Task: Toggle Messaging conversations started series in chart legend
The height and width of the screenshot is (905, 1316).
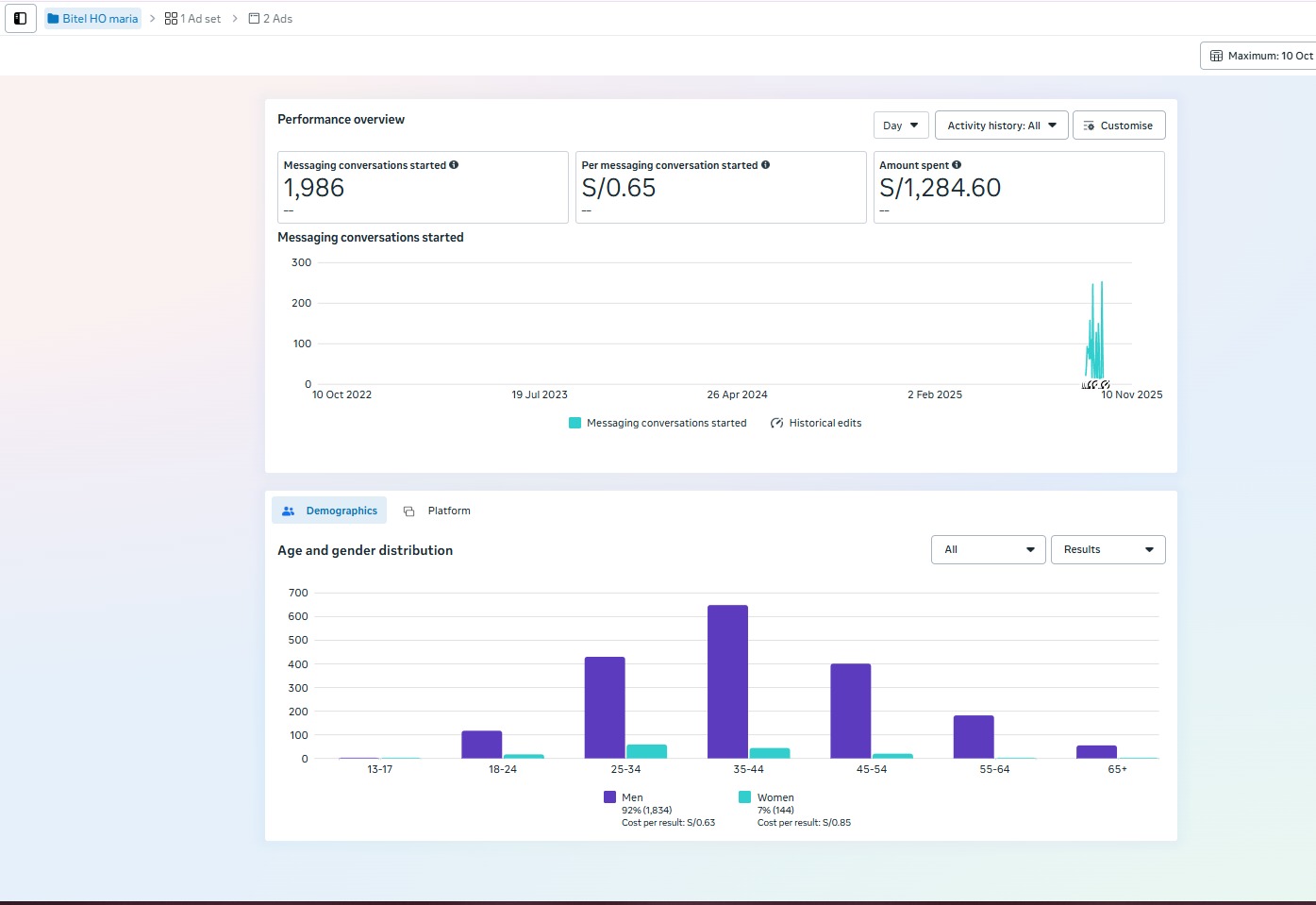Action: click(x=574, y=423)
